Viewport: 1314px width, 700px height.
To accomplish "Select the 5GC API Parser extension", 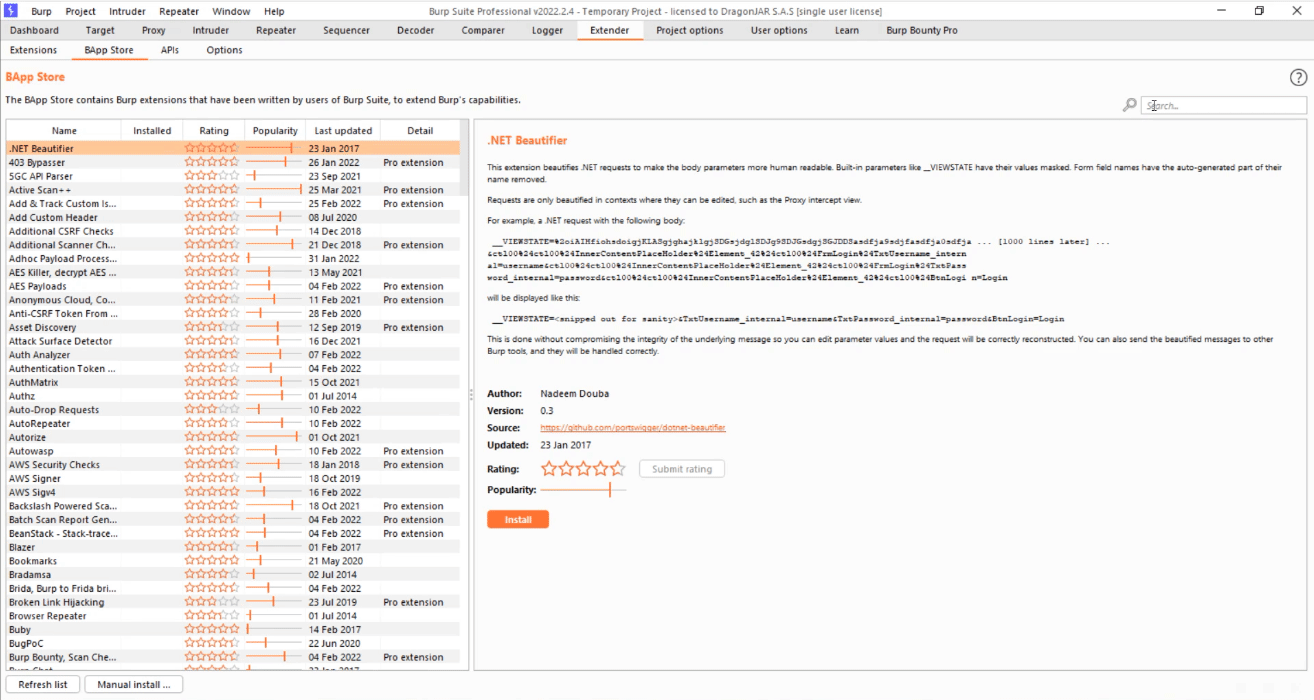I will click(x=233, y=176).
